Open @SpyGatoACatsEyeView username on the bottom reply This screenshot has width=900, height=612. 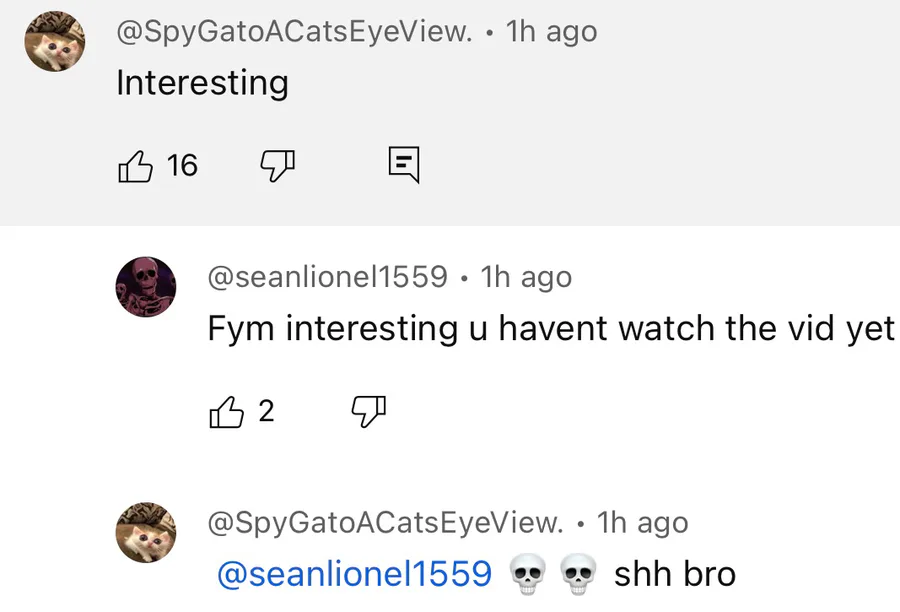point(385,522)
